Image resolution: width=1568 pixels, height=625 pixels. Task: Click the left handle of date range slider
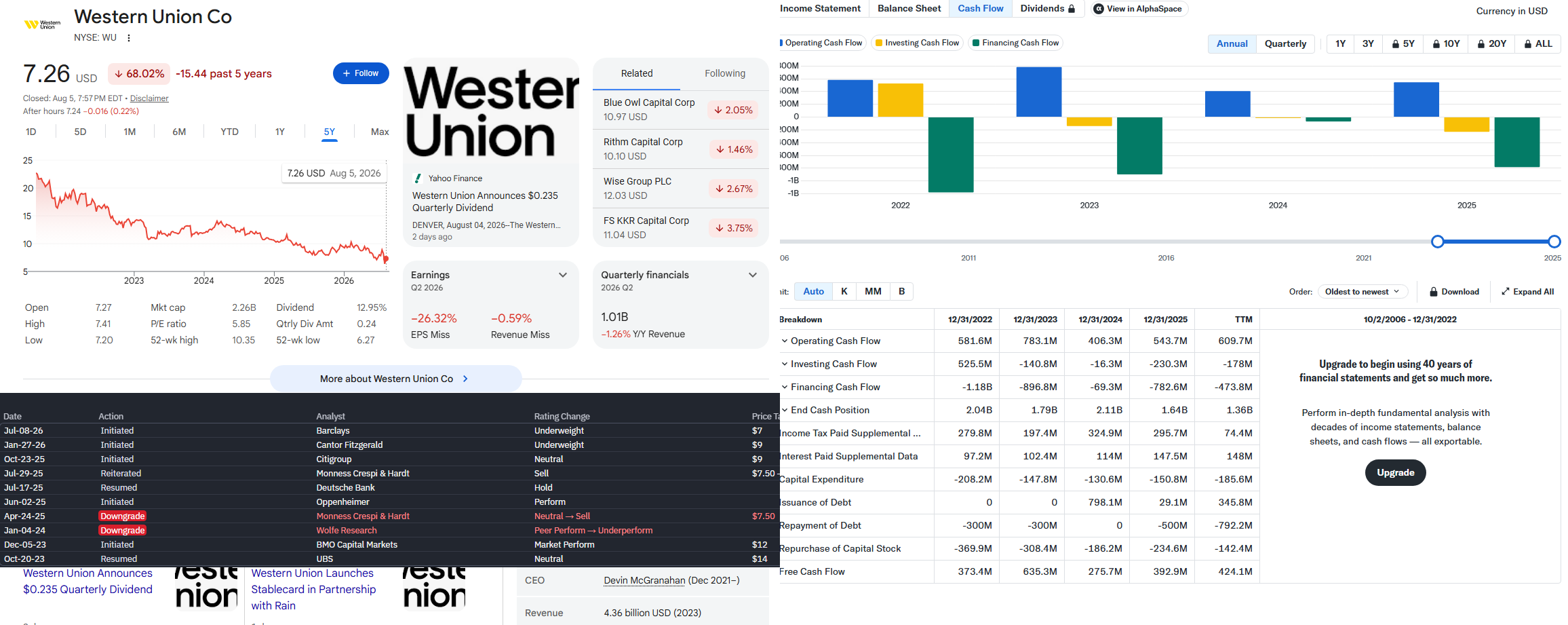(1437, 242)
